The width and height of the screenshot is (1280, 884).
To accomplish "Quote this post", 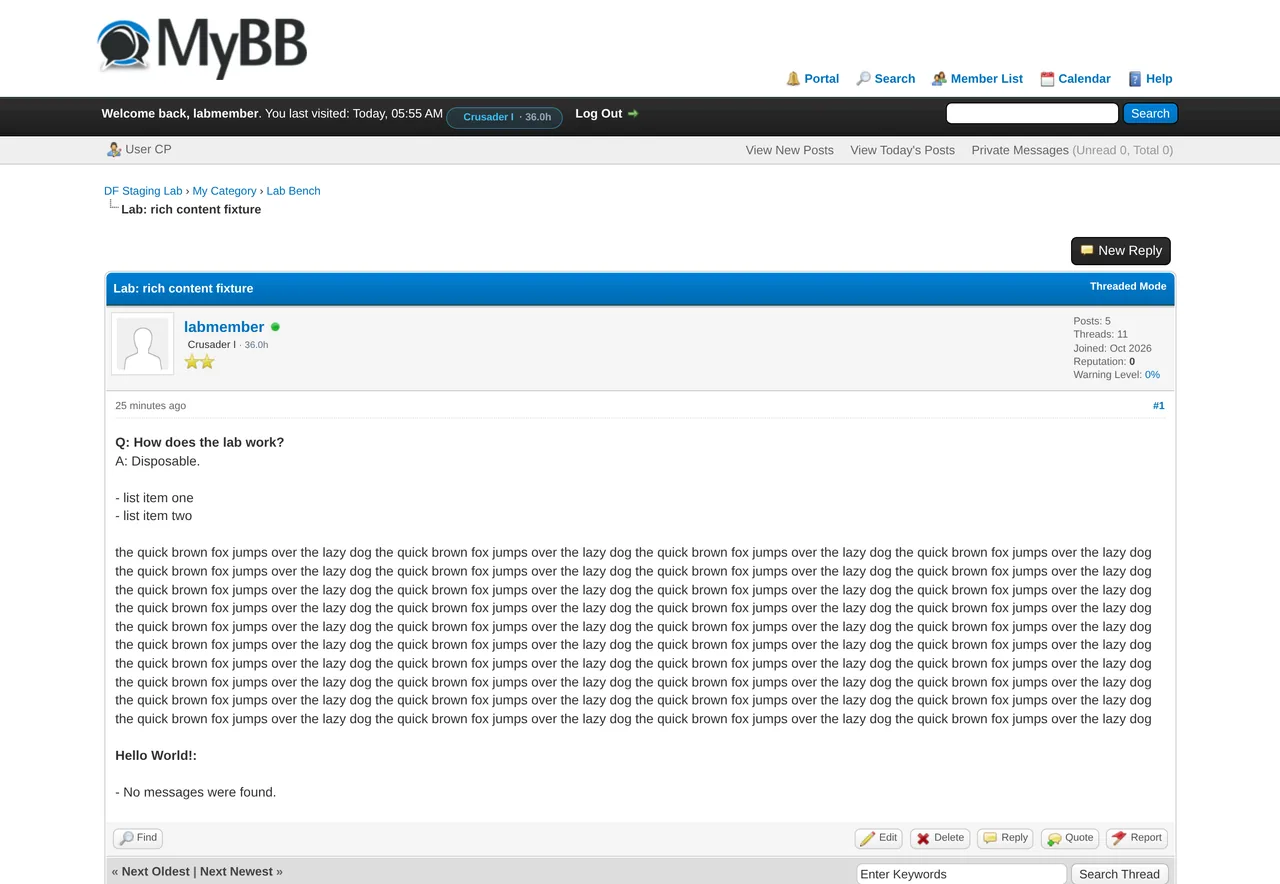I will [1070, 838].
